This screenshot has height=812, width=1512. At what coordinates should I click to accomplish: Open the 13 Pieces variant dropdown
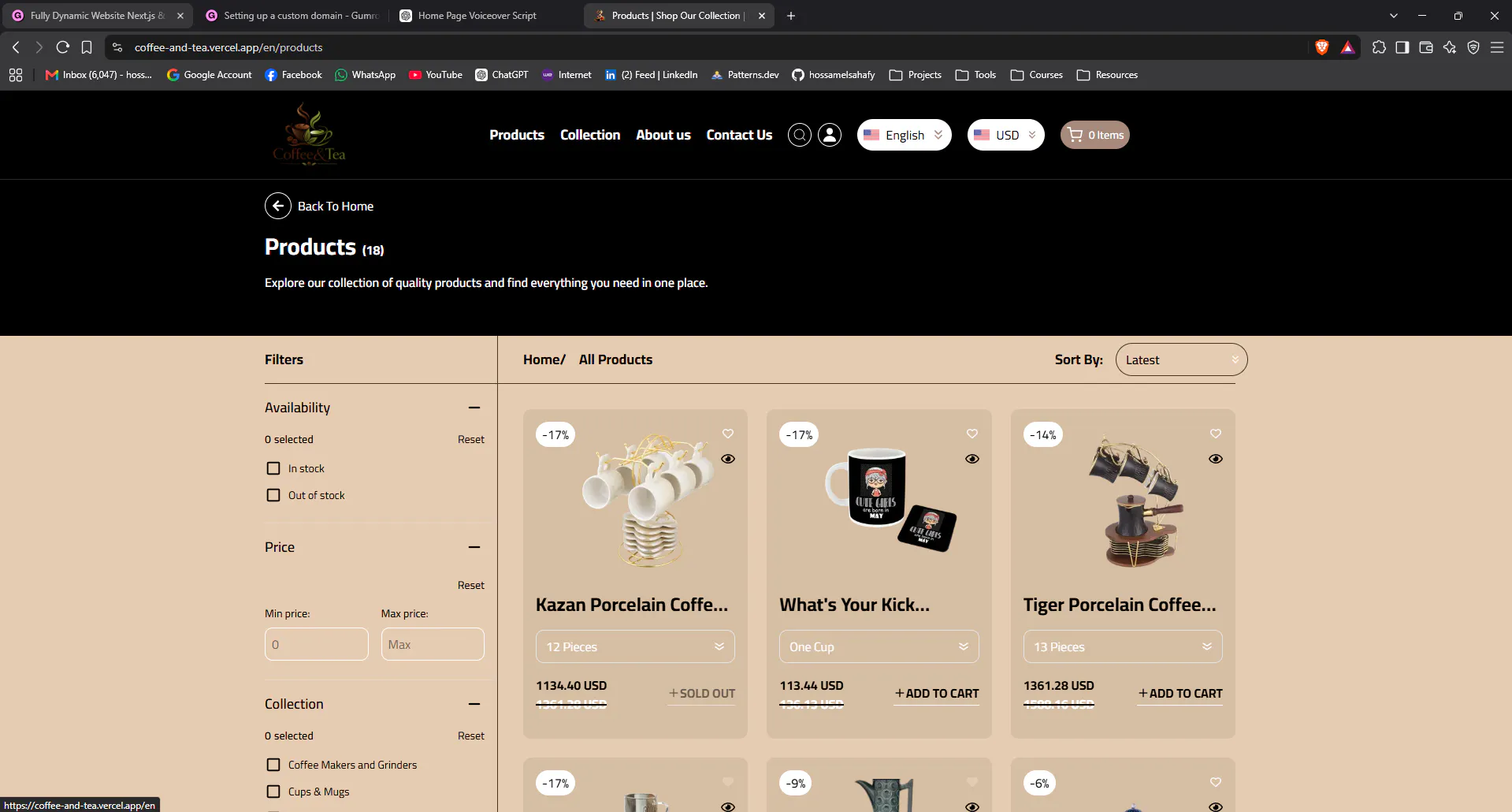(x=1123, y=646)
